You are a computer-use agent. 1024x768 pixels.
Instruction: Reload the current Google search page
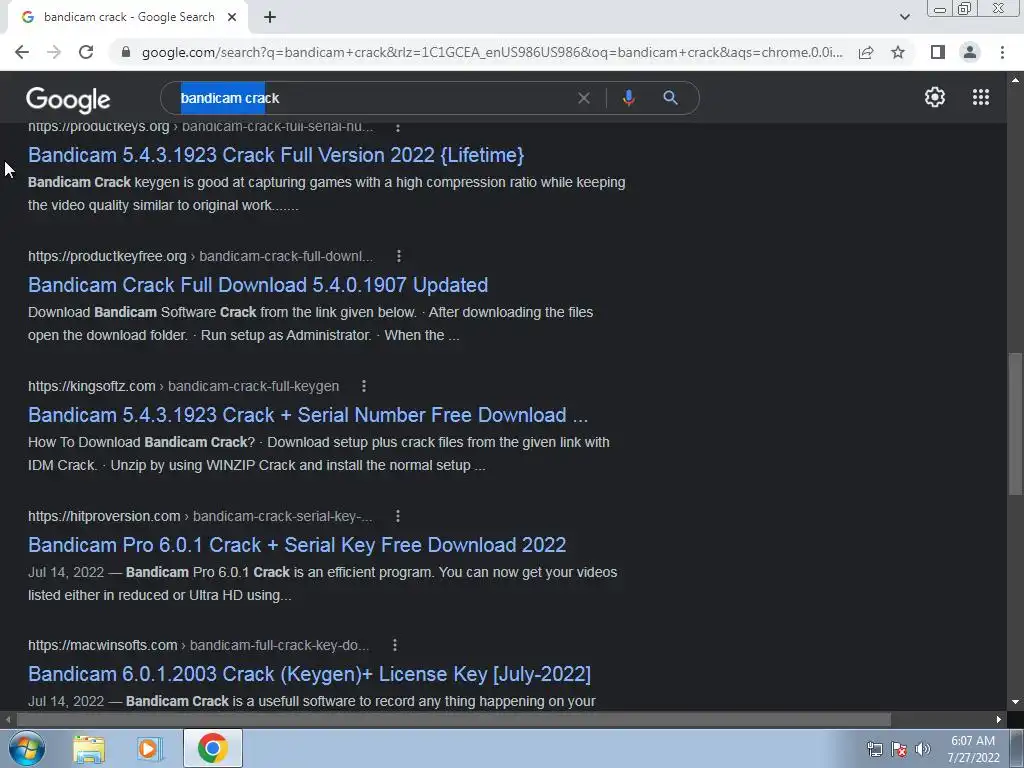[x=86, y=52]
